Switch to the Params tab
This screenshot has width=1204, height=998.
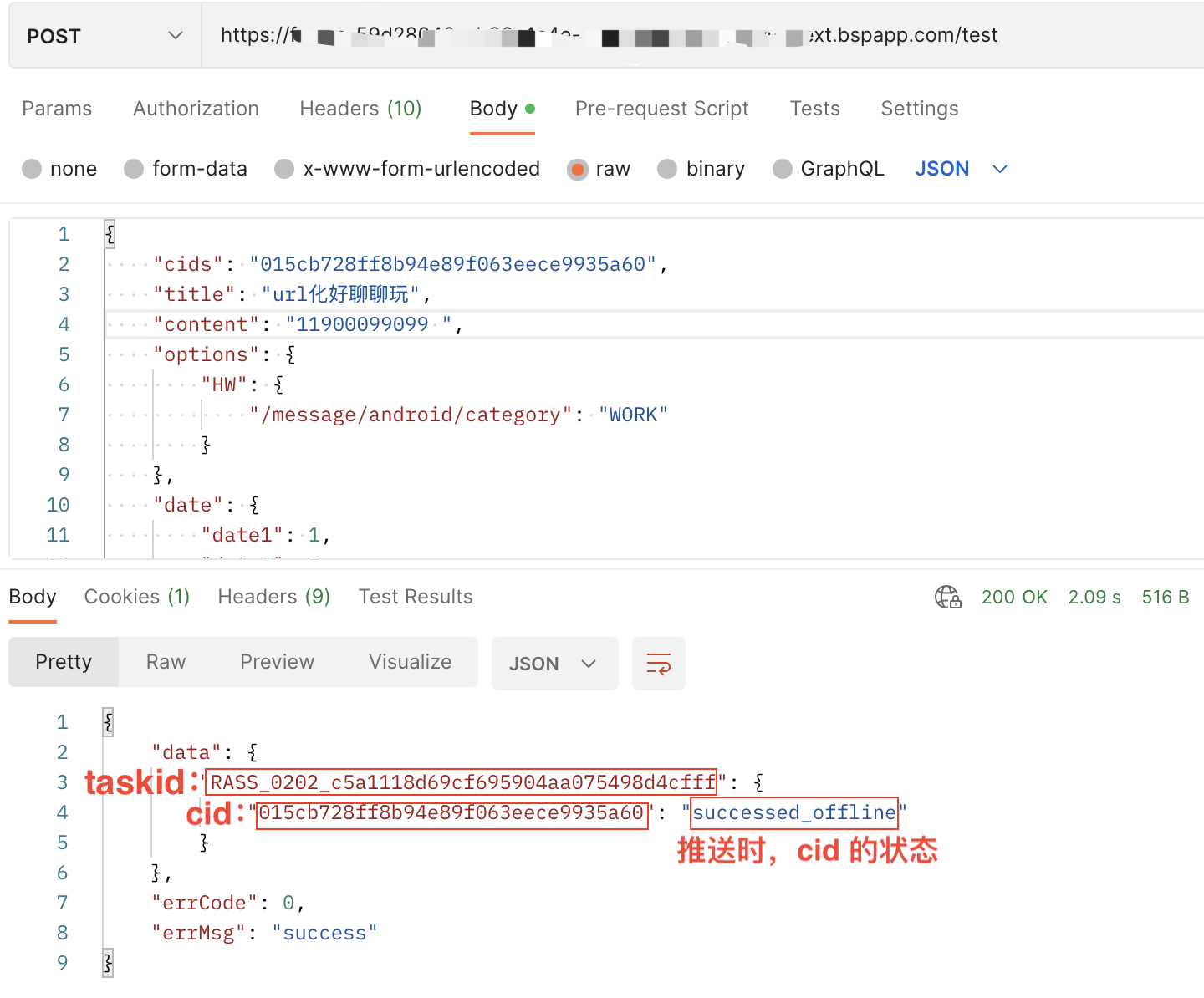(57, 109)
